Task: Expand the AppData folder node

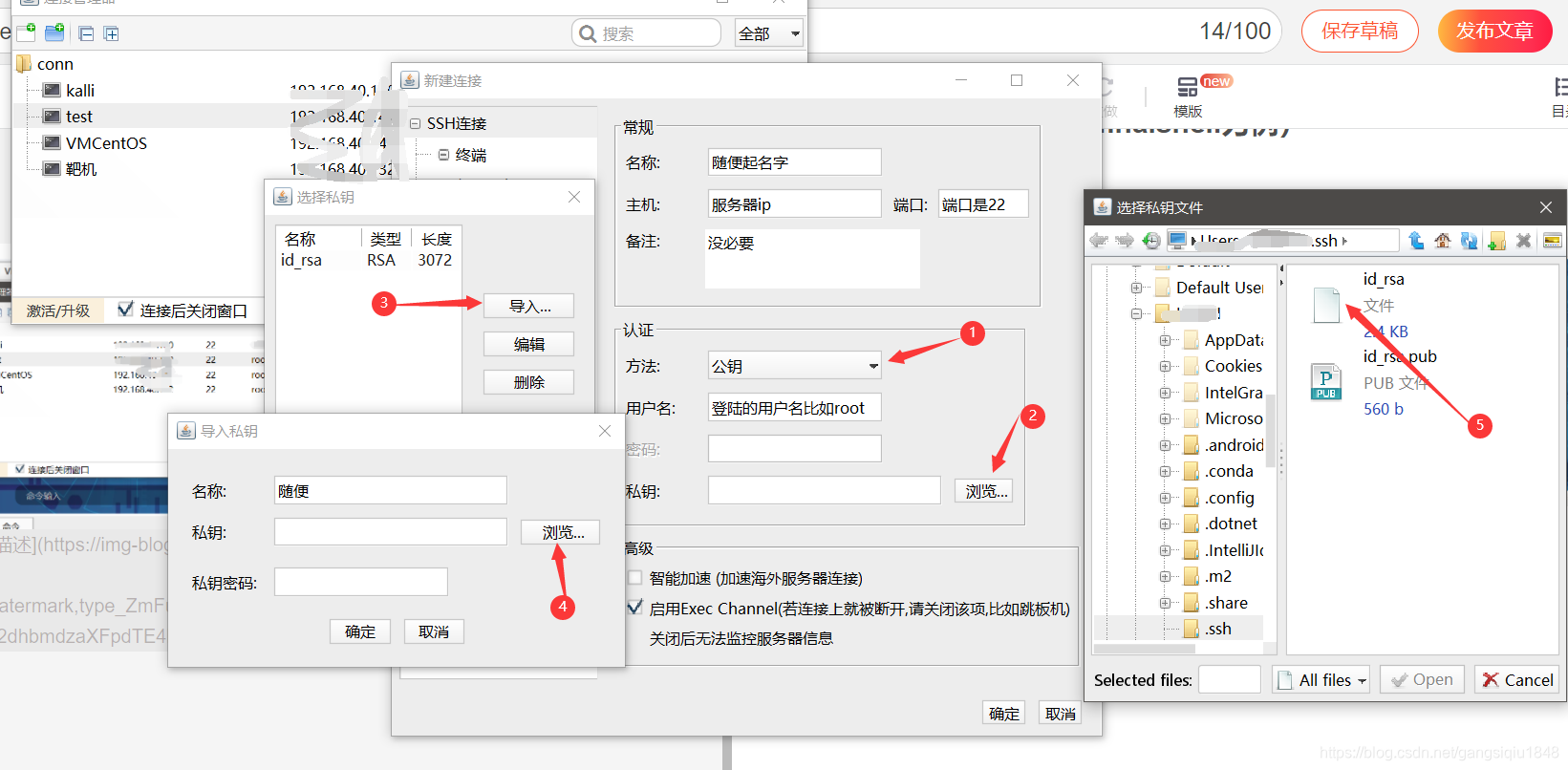Action: click(x=1165, y=340)
